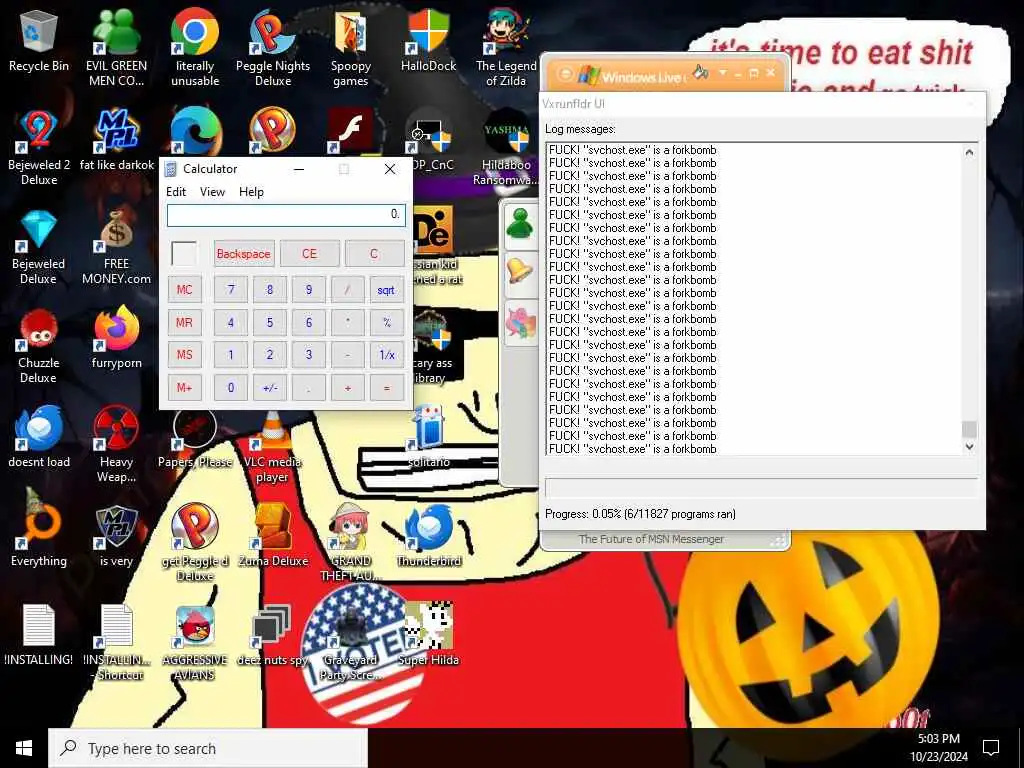The width and height of the screenshot is (1024, 768).
Task: Click the Vxrunfldr log scrollbar down arrow
Action: [969, 447]
